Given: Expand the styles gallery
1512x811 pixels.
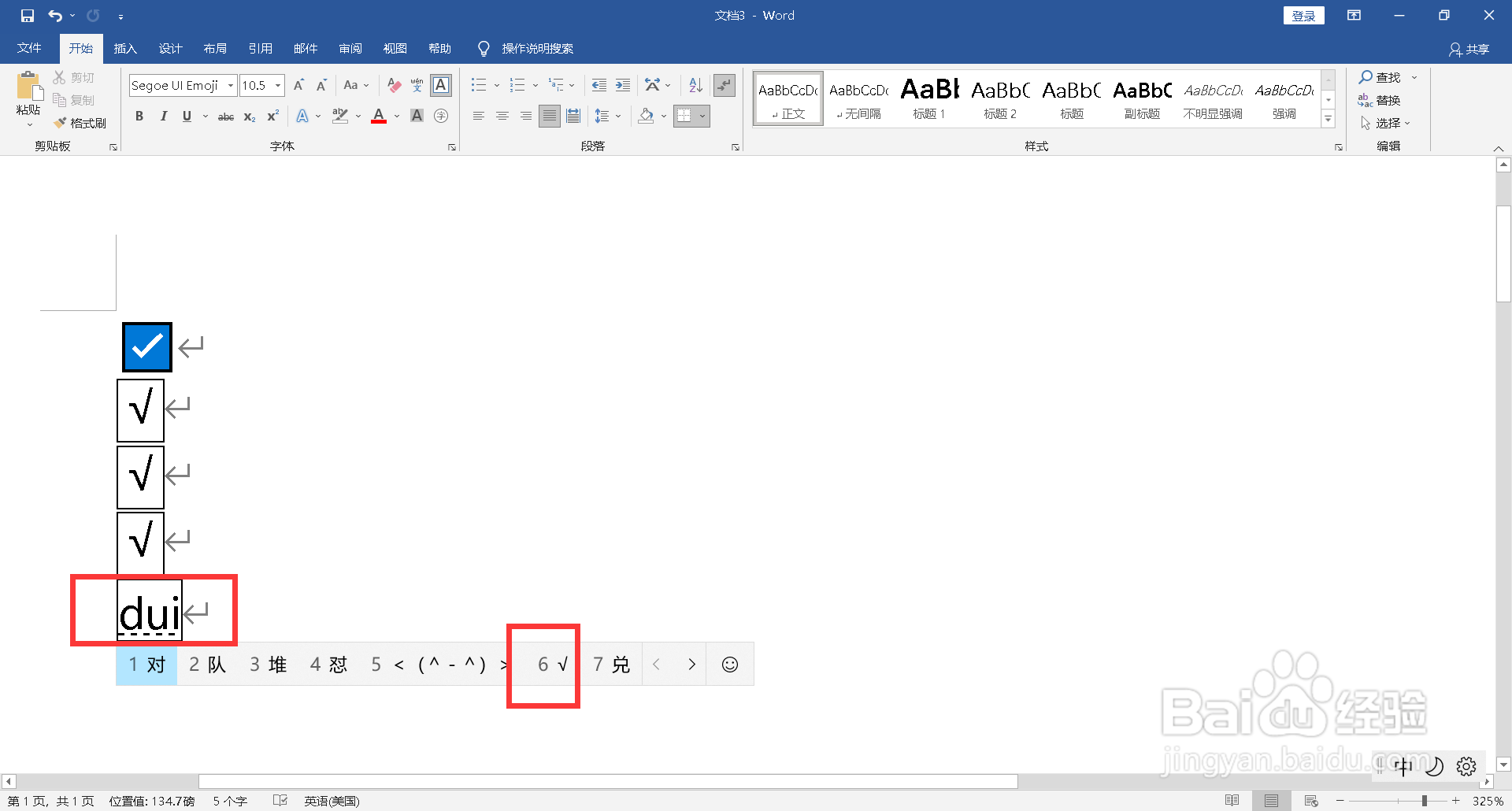Looking at the screenshot, I should 1328,119.
